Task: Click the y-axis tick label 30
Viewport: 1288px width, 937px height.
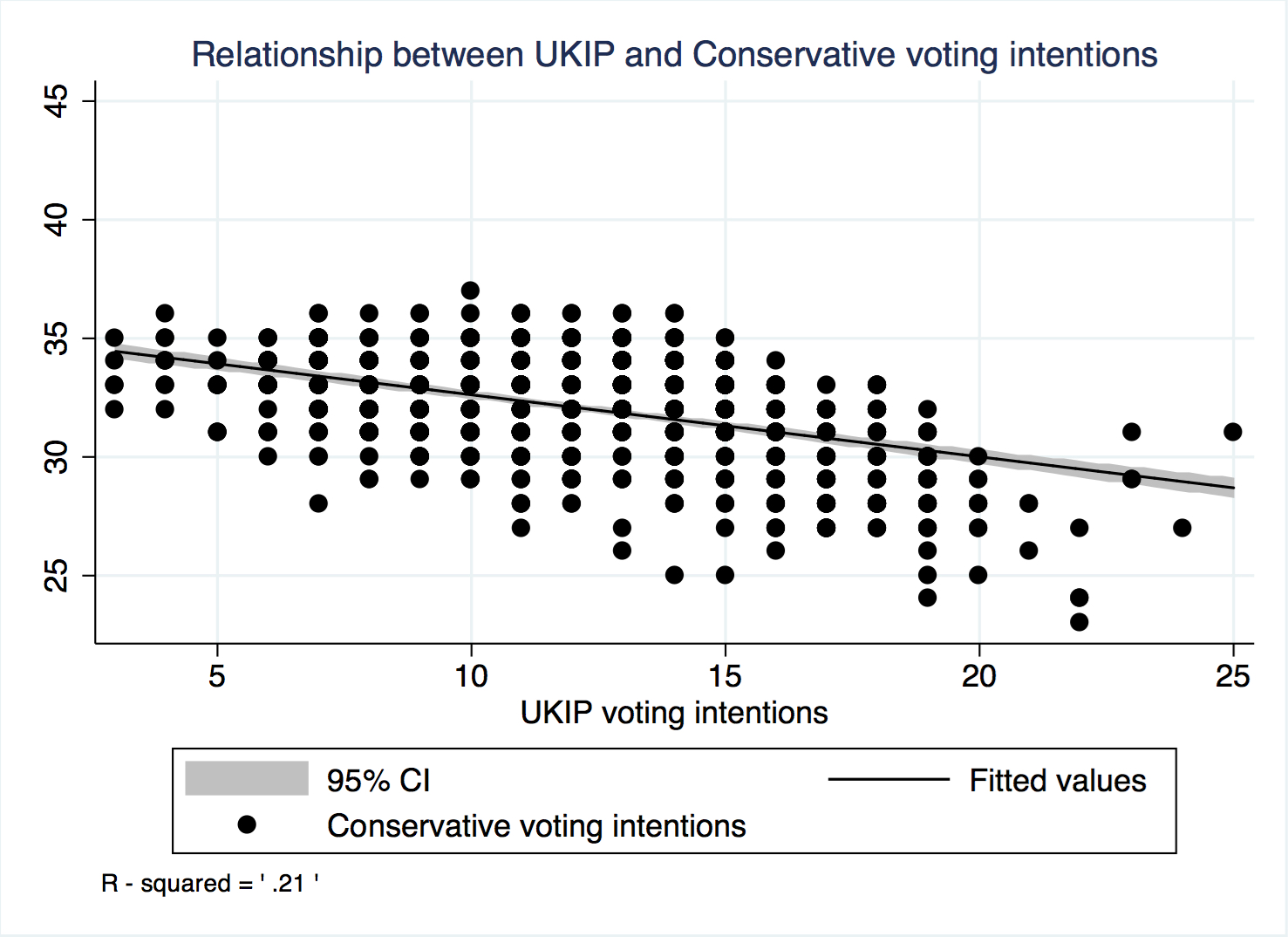Action: tap(56, 456)
